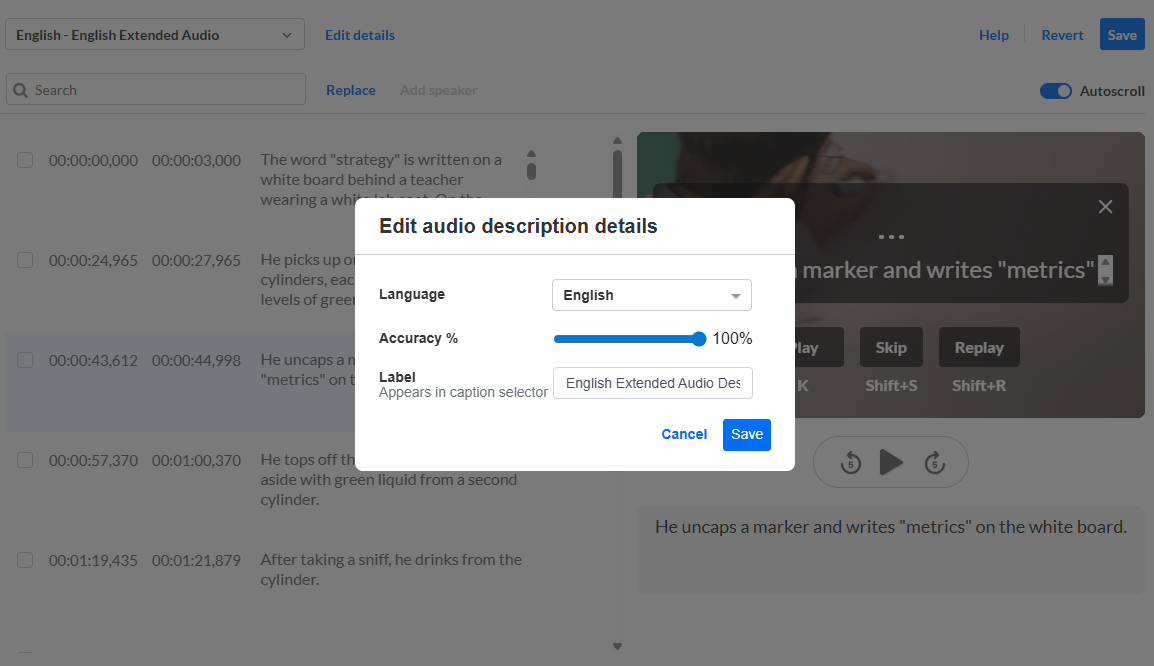The width and height of the screenshot is (1154, 666).
Task: Open the English Extended Audio track dropdown
Action: [x=155, y=35]
